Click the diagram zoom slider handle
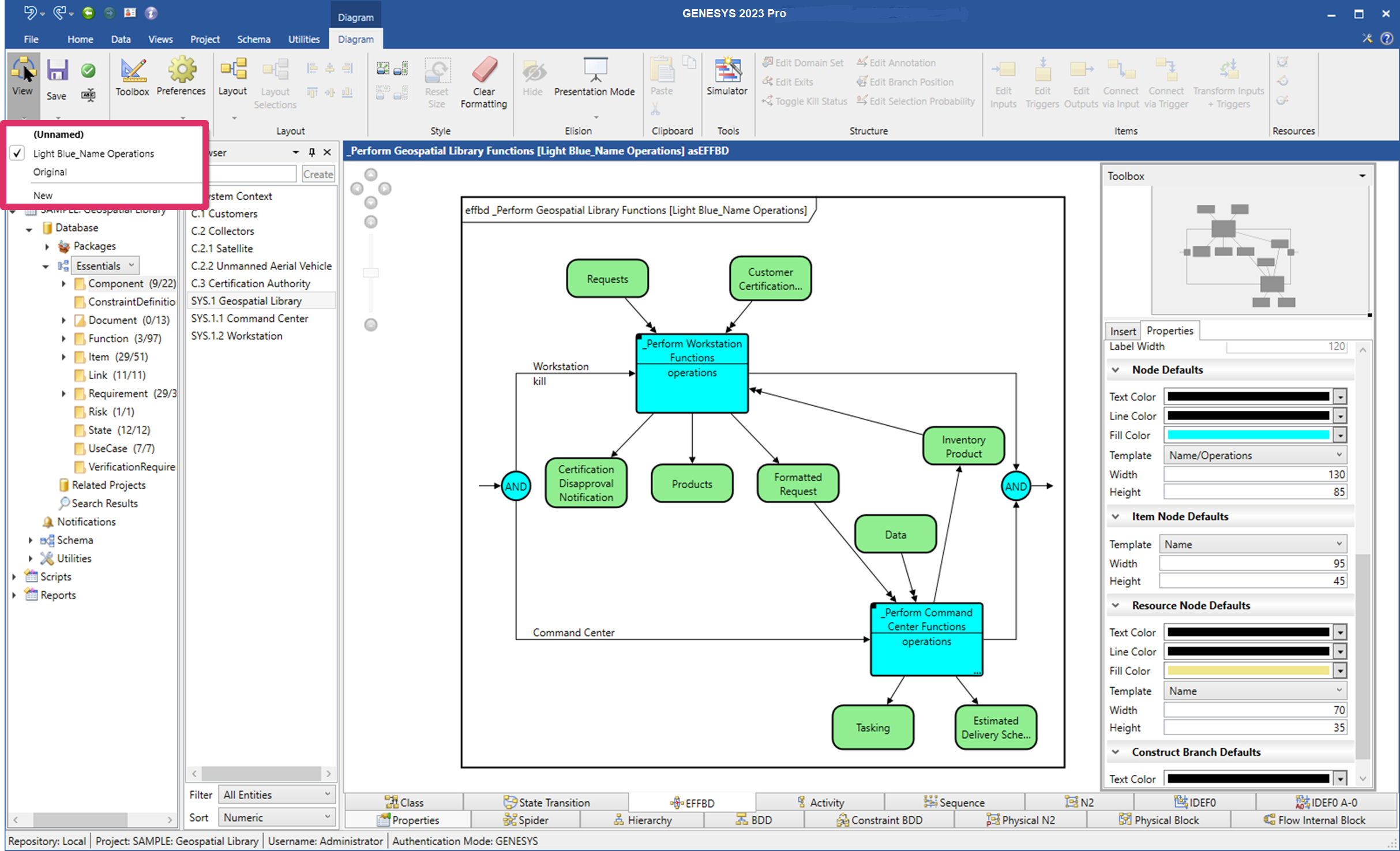The width and height of the screenshot is (1400, 851). (x=370, y=271)
